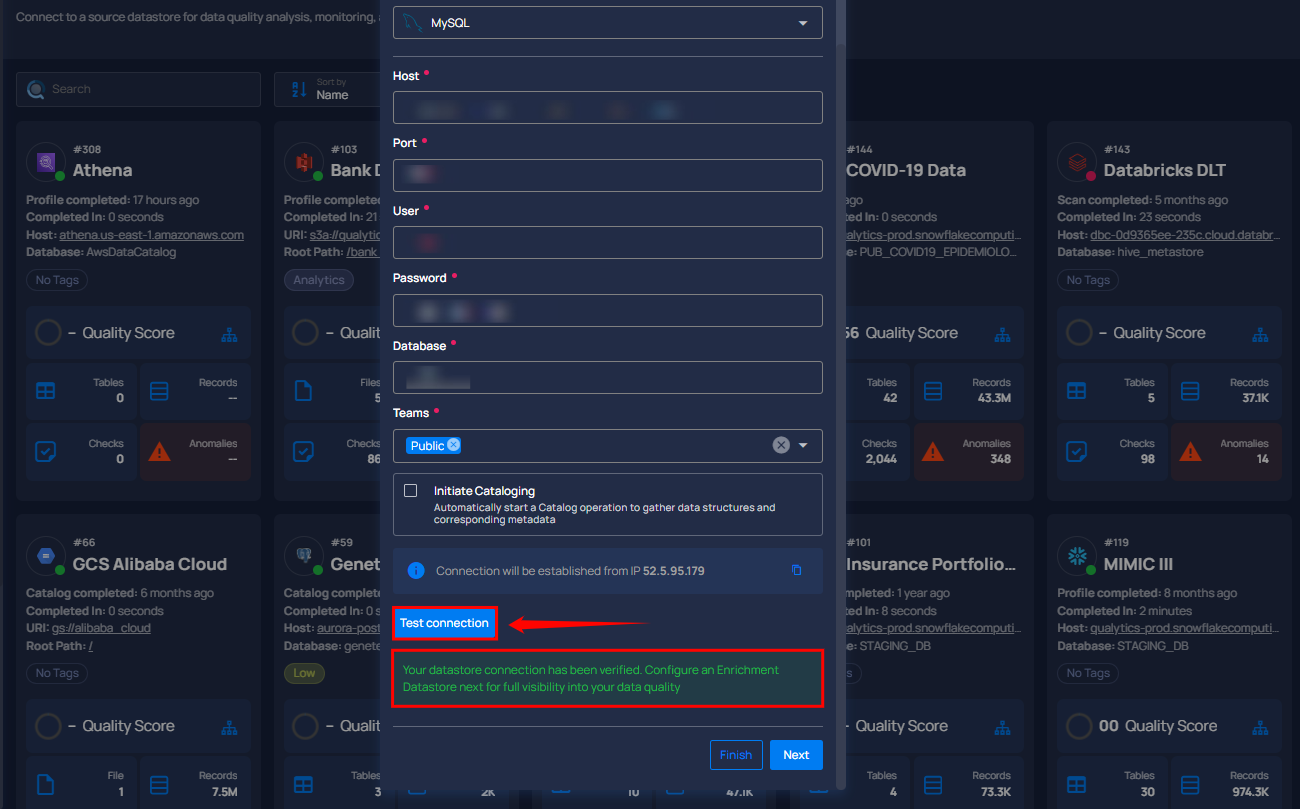Viewport: 1300px width, 809px height.
Task: Click Athena Records icon
Action: coord(160,391)
